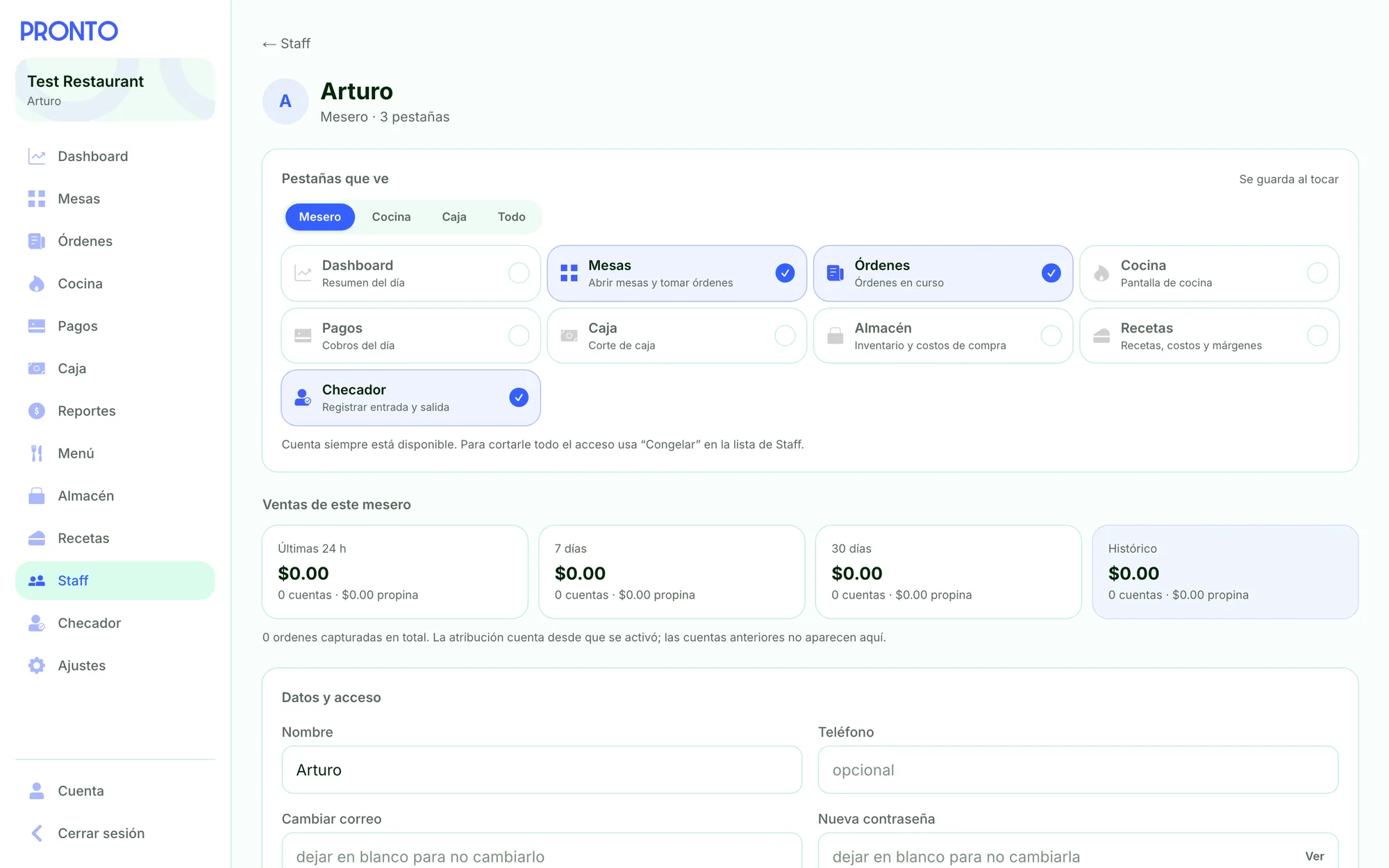Click the Checador icon in sidebar
1389x868 pixels.
coord(37,623)
